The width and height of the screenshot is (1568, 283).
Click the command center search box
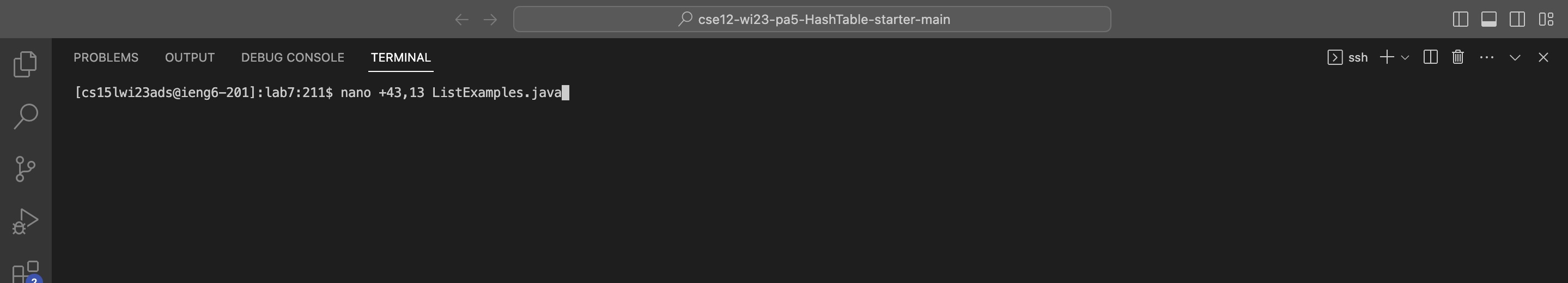click(811, 20)
